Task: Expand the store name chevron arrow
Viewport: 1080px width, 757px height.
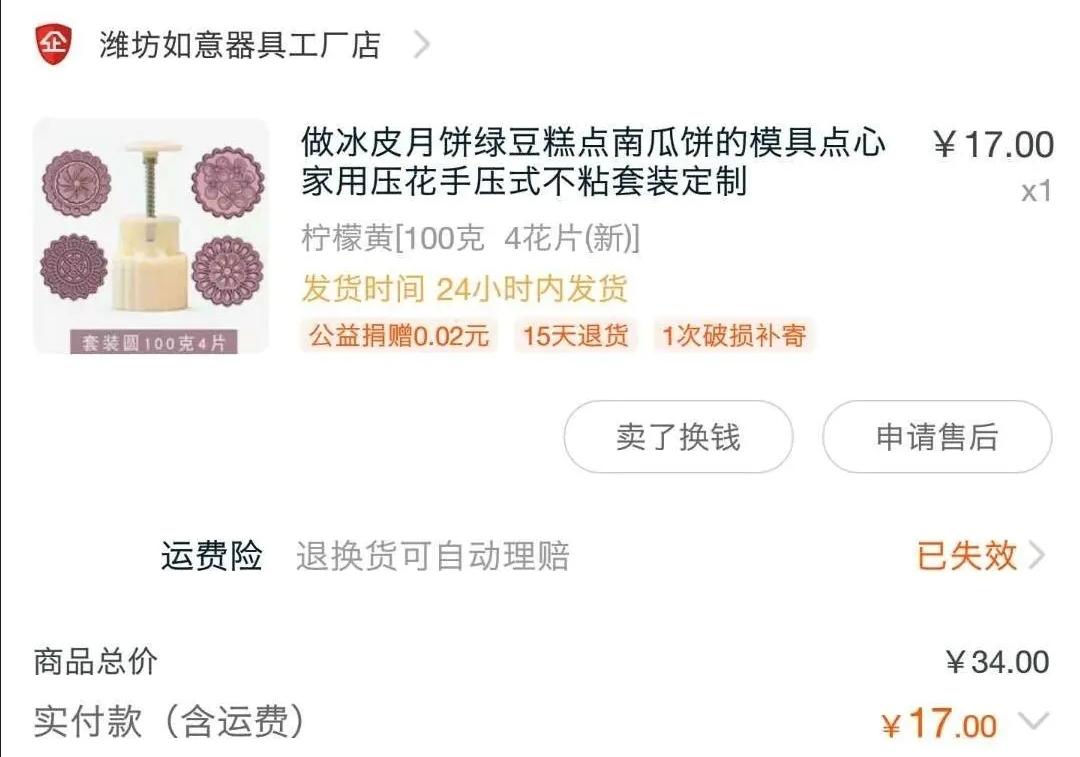Action: (x=422, y=44)
